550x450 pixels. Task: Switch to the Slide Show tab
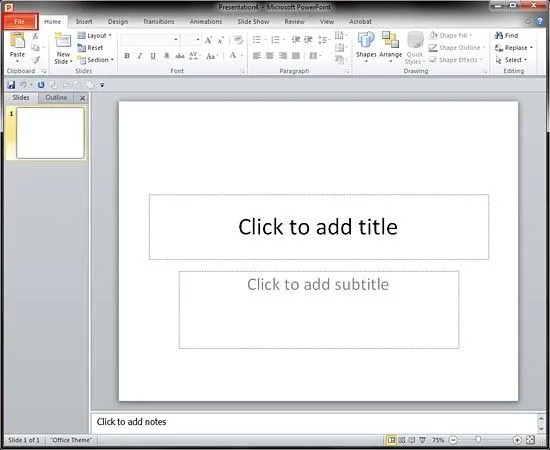tap(253, 21)
